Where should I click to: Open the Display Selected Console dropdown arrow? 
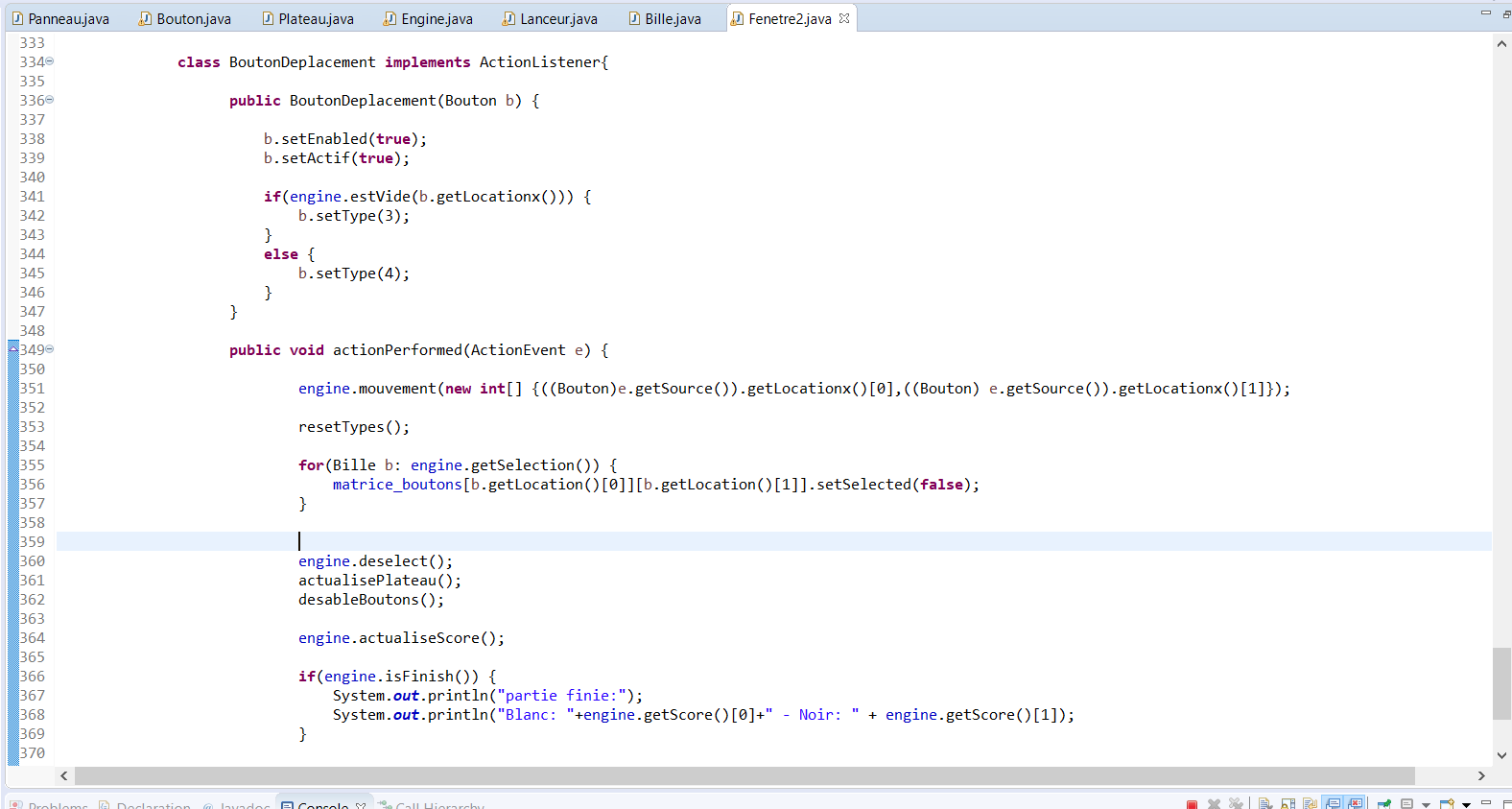click(1426, 805)
